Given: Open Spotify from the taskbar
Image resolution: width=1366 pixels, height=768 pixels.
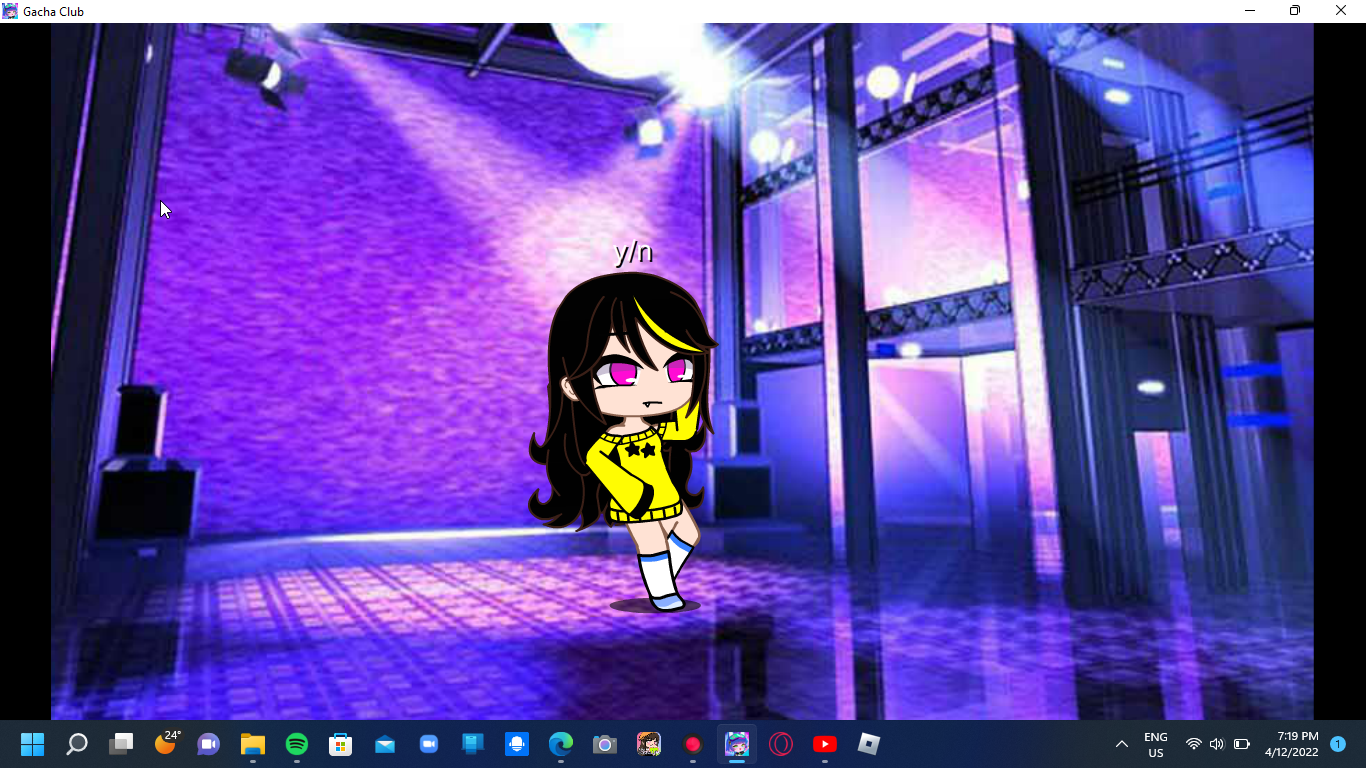Looking at the screenshot, I should tap(296, 744).
